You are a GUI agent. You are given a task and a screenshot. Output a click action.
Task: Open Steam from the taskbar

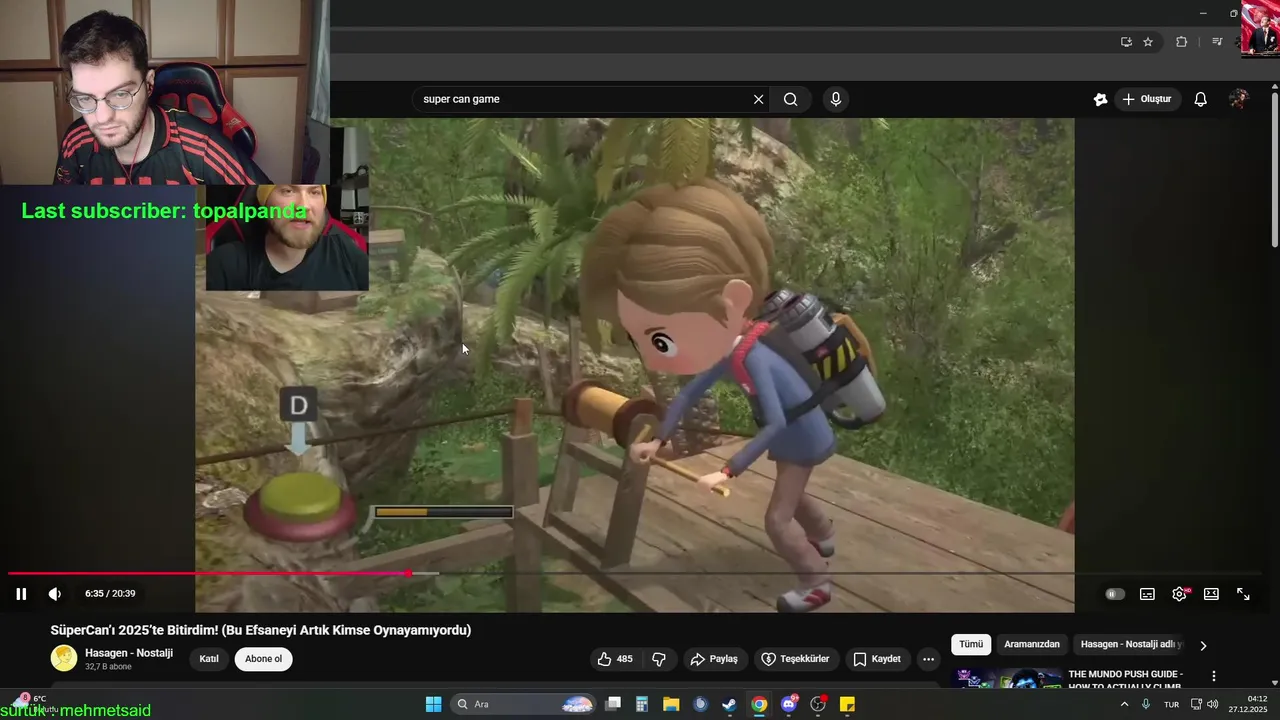729,704
